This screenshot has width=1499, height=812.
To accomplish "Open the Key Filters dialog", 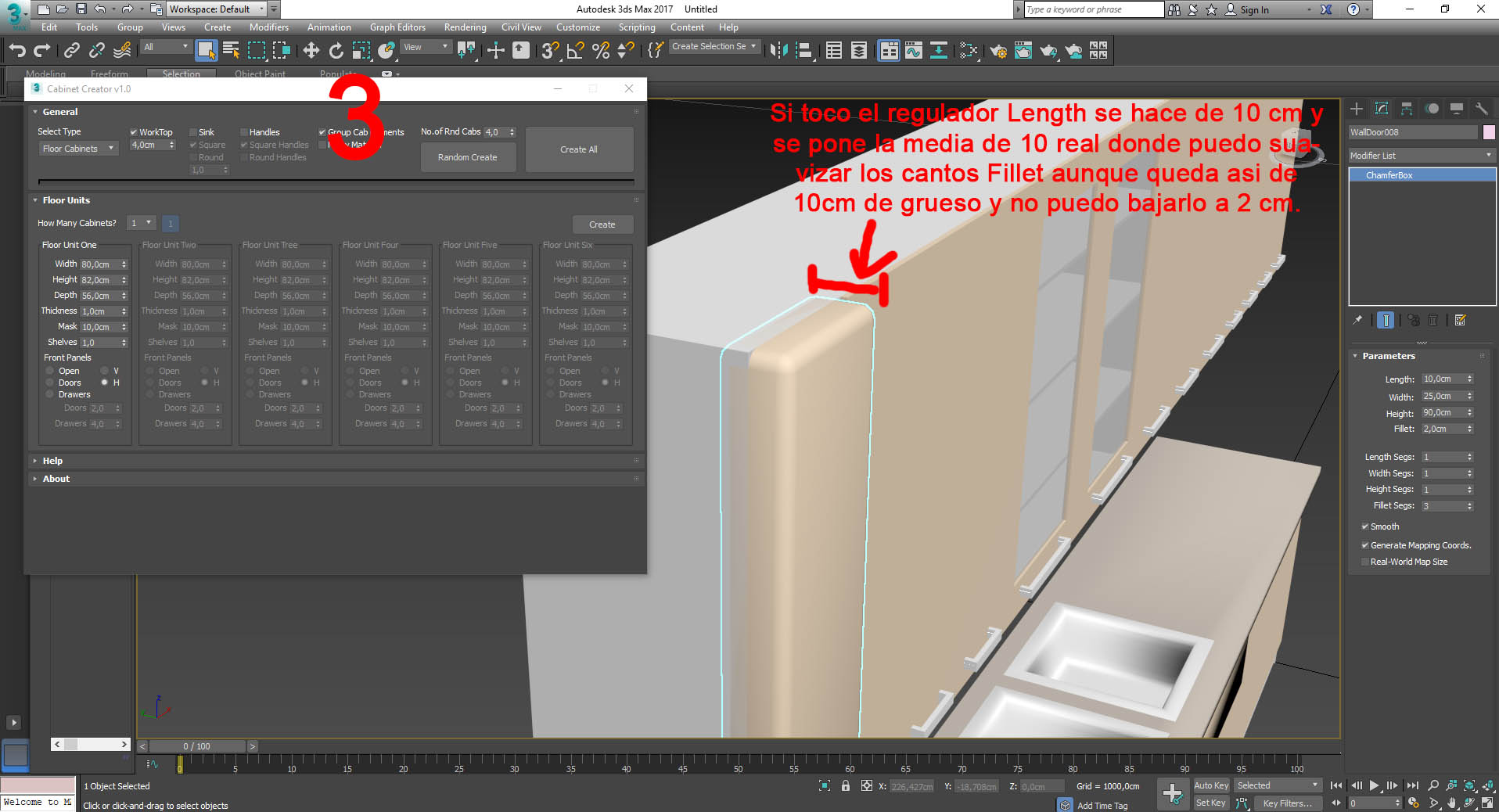I will (x=1288, y=803).
